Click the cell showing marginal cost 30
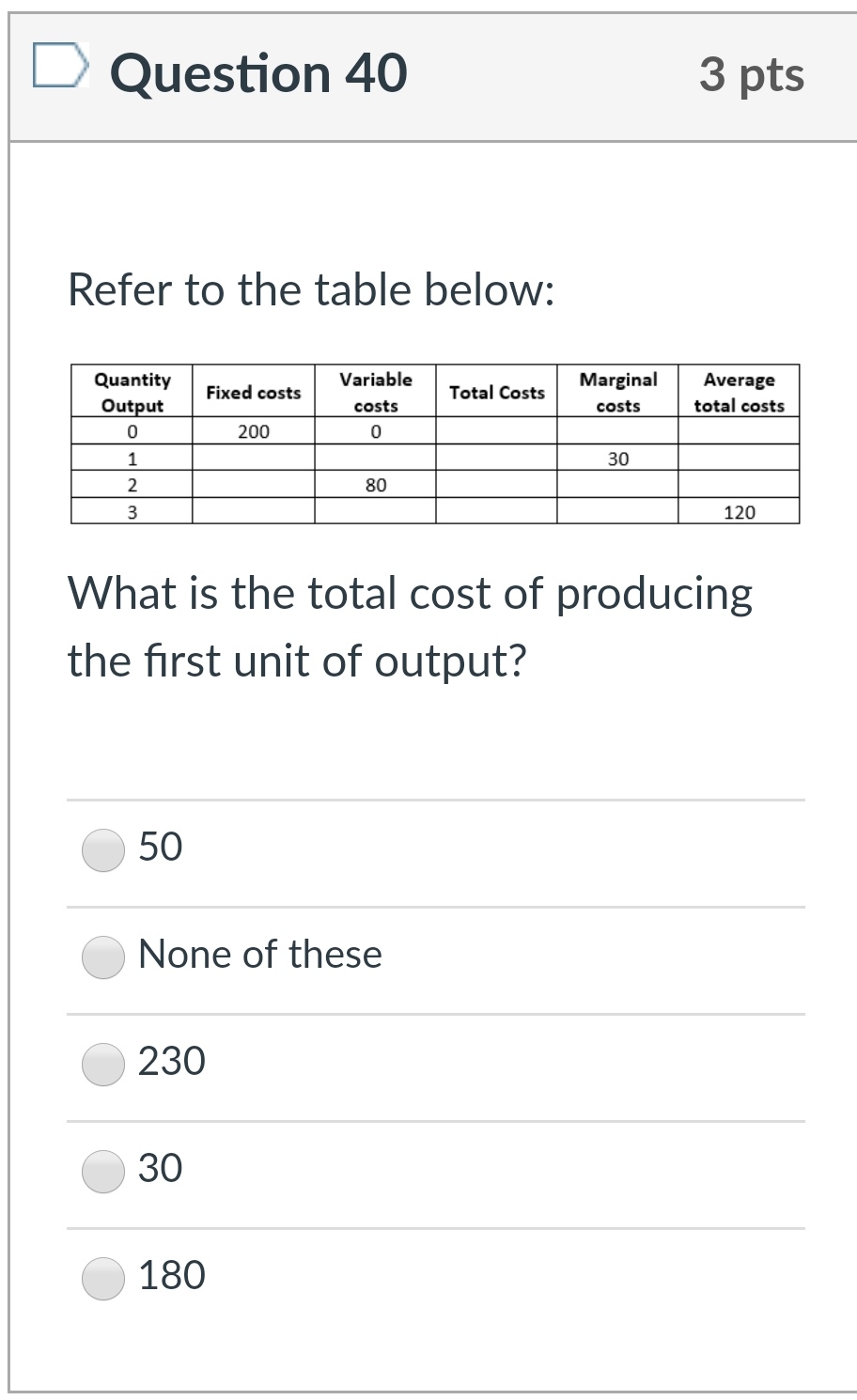Image resolution: width=857 pixels, height=1400 pixels. (617, 459)
